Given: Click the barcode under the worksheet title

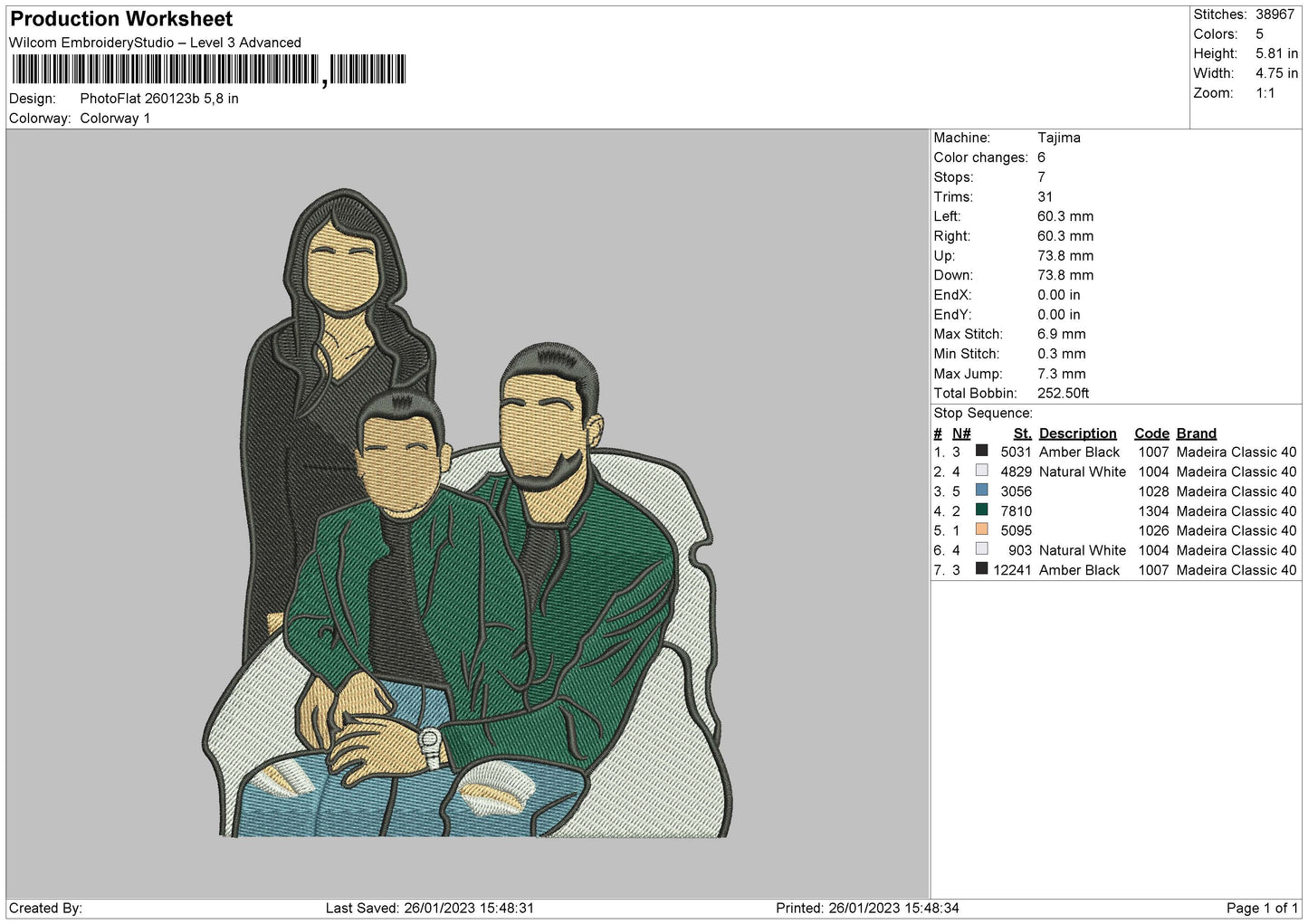Looking at the screenshot, I should point(208,70).
